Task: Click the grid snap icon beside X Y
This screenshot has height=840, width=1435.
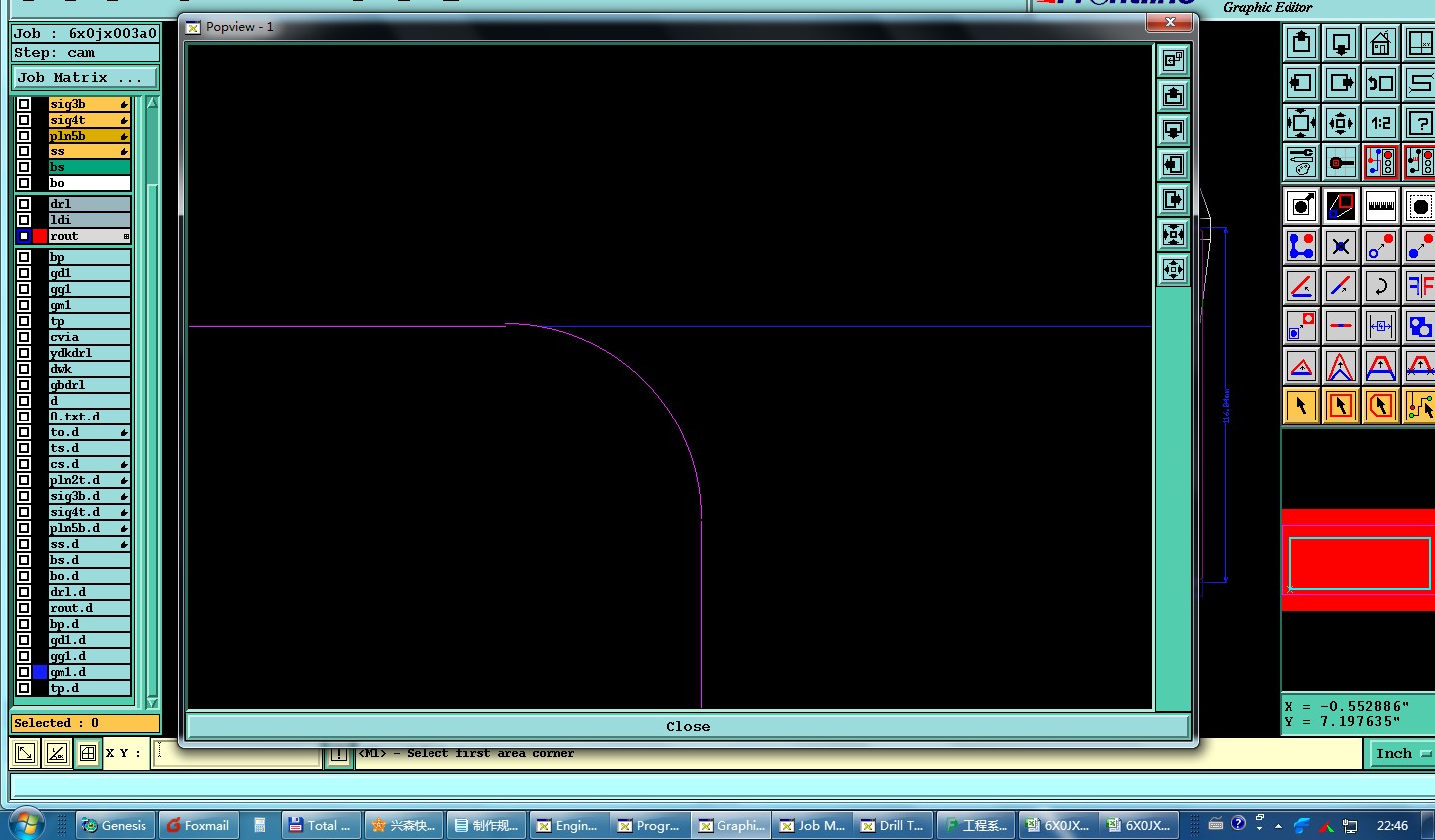Action: pos(88,754)
